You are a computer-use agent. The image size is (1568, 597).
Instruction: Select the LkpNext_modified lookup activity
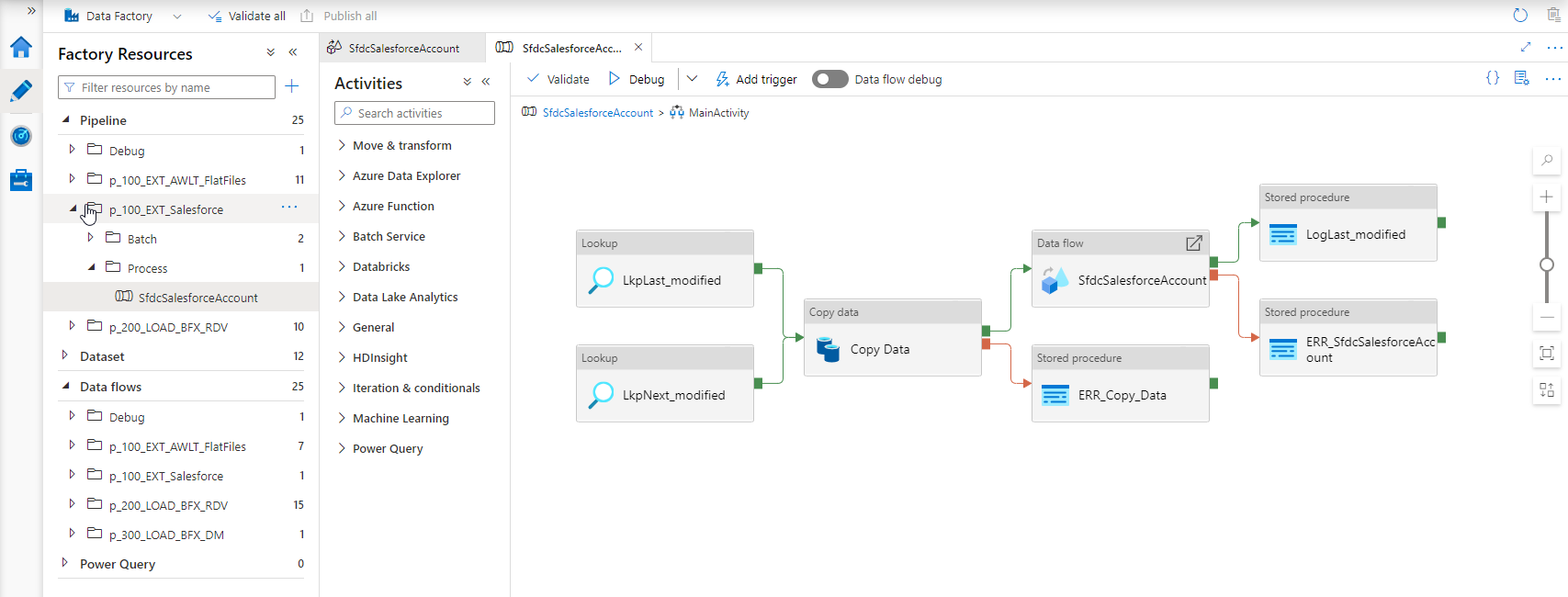coord(665,383)
